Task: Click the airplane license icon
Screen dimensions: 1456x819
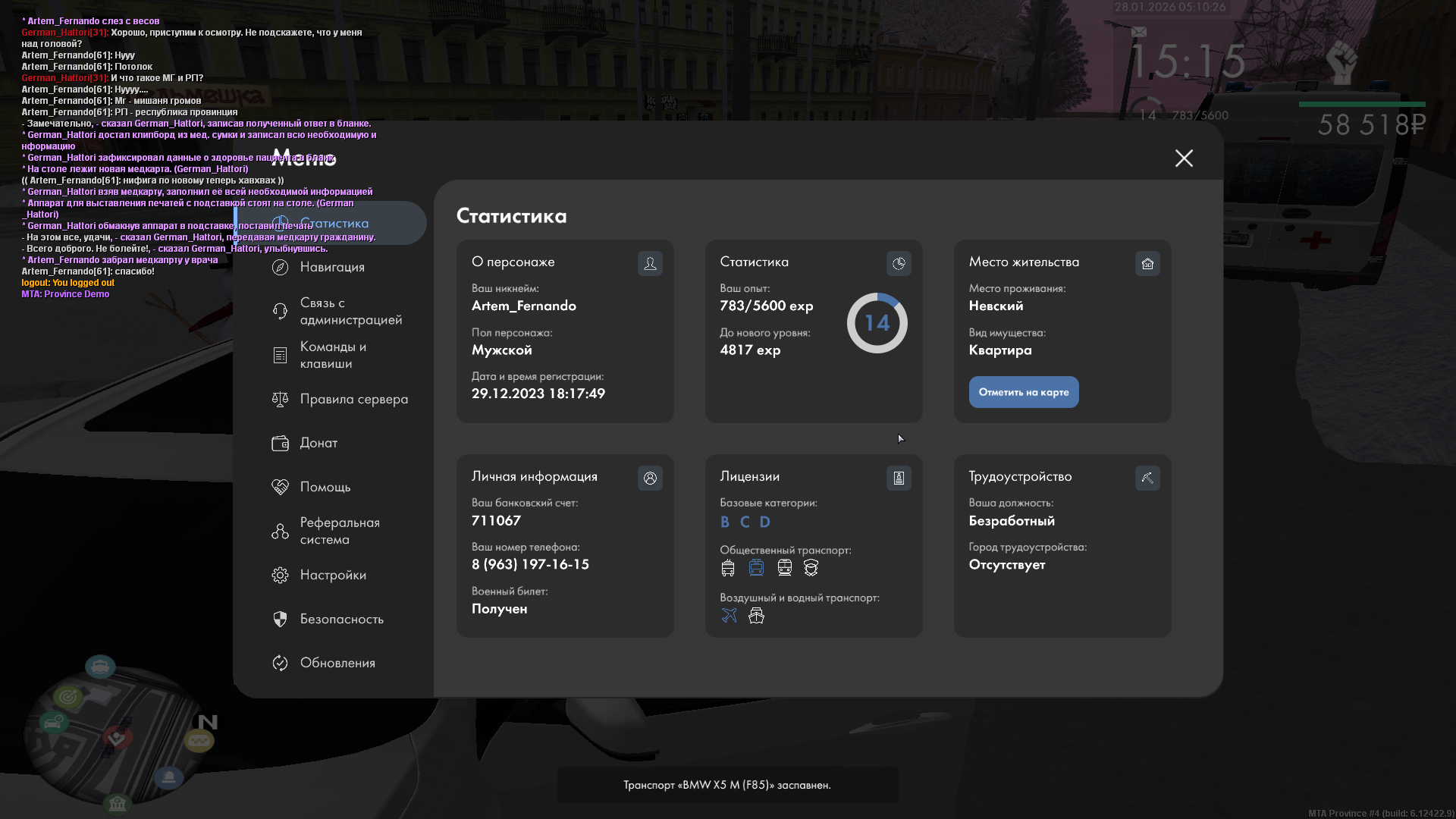Action: (729, 615)
